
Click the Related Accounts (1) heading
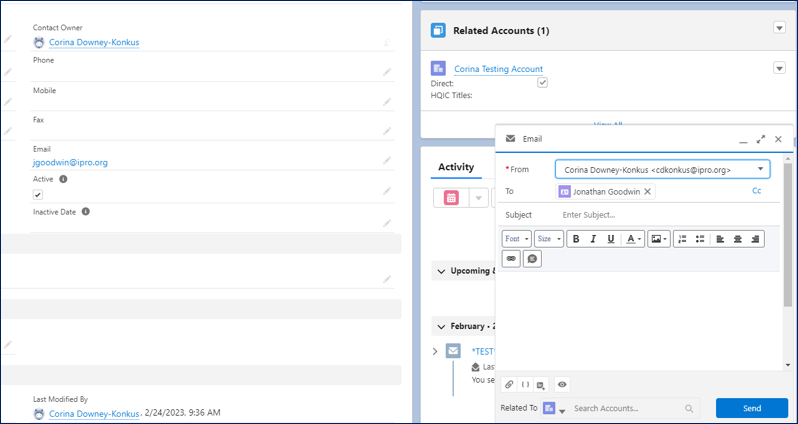501,31
